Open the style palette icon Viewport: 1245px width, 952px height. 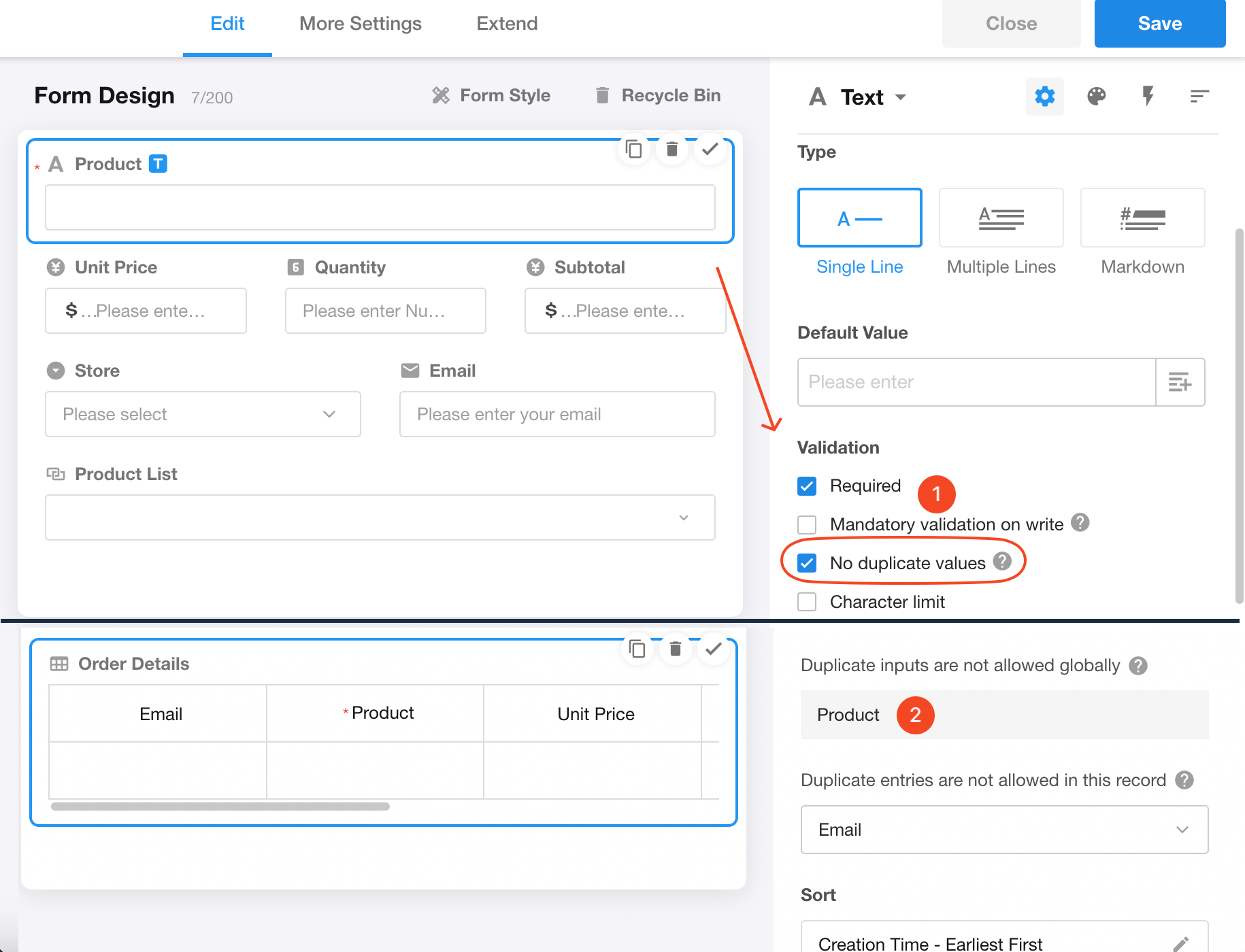click(x=1096, y=97)
